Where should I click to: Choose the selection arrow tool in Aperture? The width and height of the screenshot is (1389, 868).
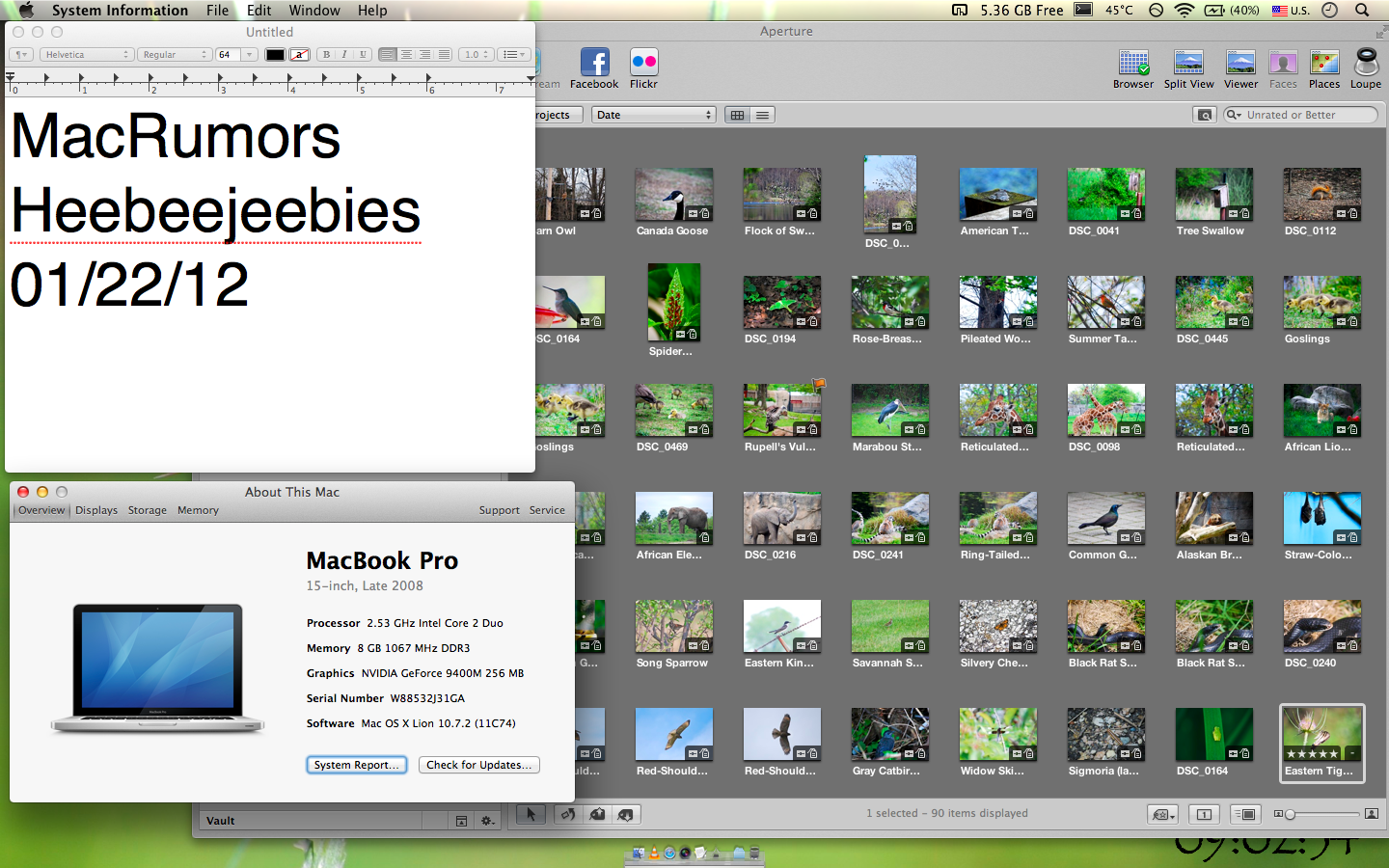tap(531, 814)
